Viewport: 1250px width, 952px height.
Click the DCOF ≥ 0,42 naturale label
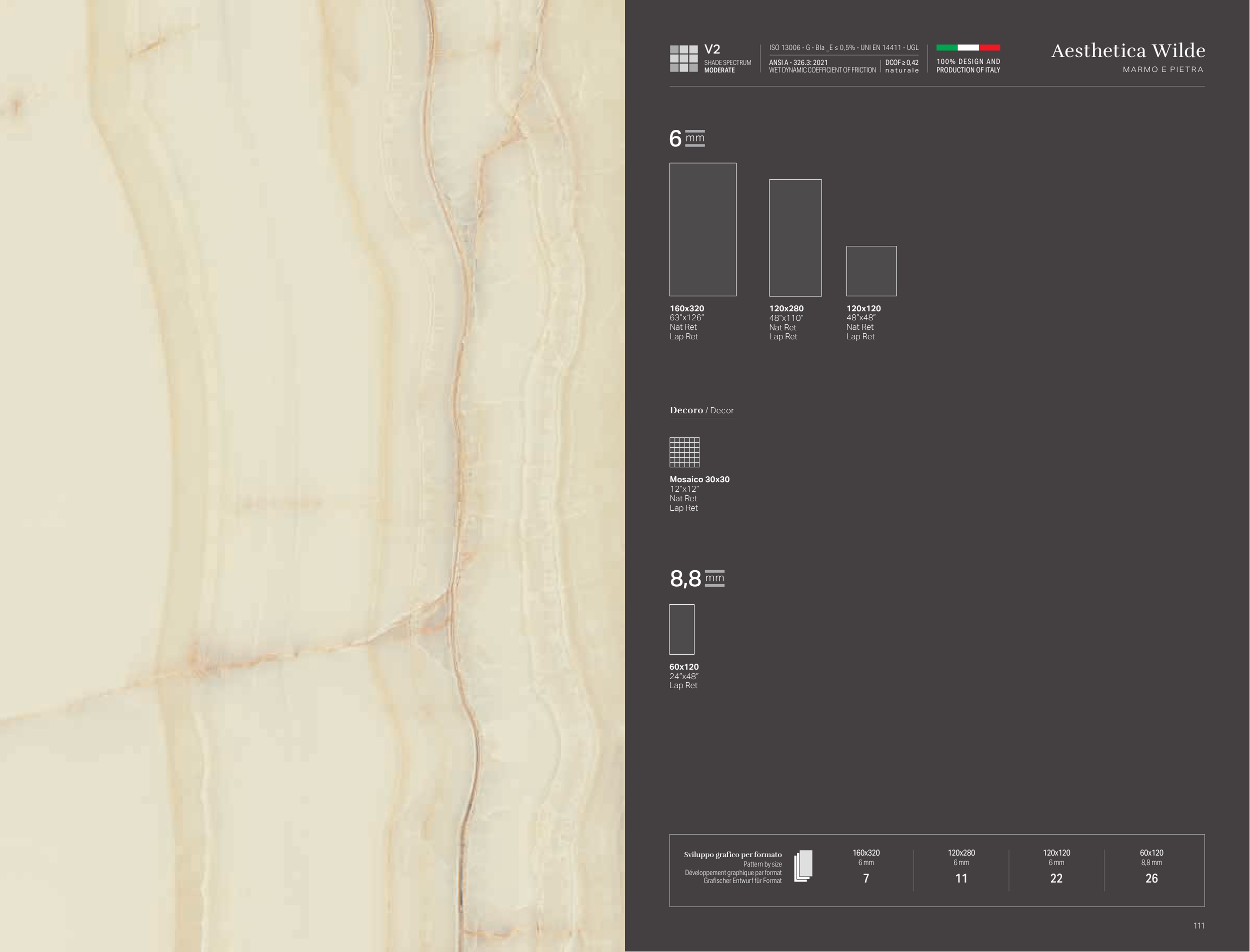coord(901,66)
